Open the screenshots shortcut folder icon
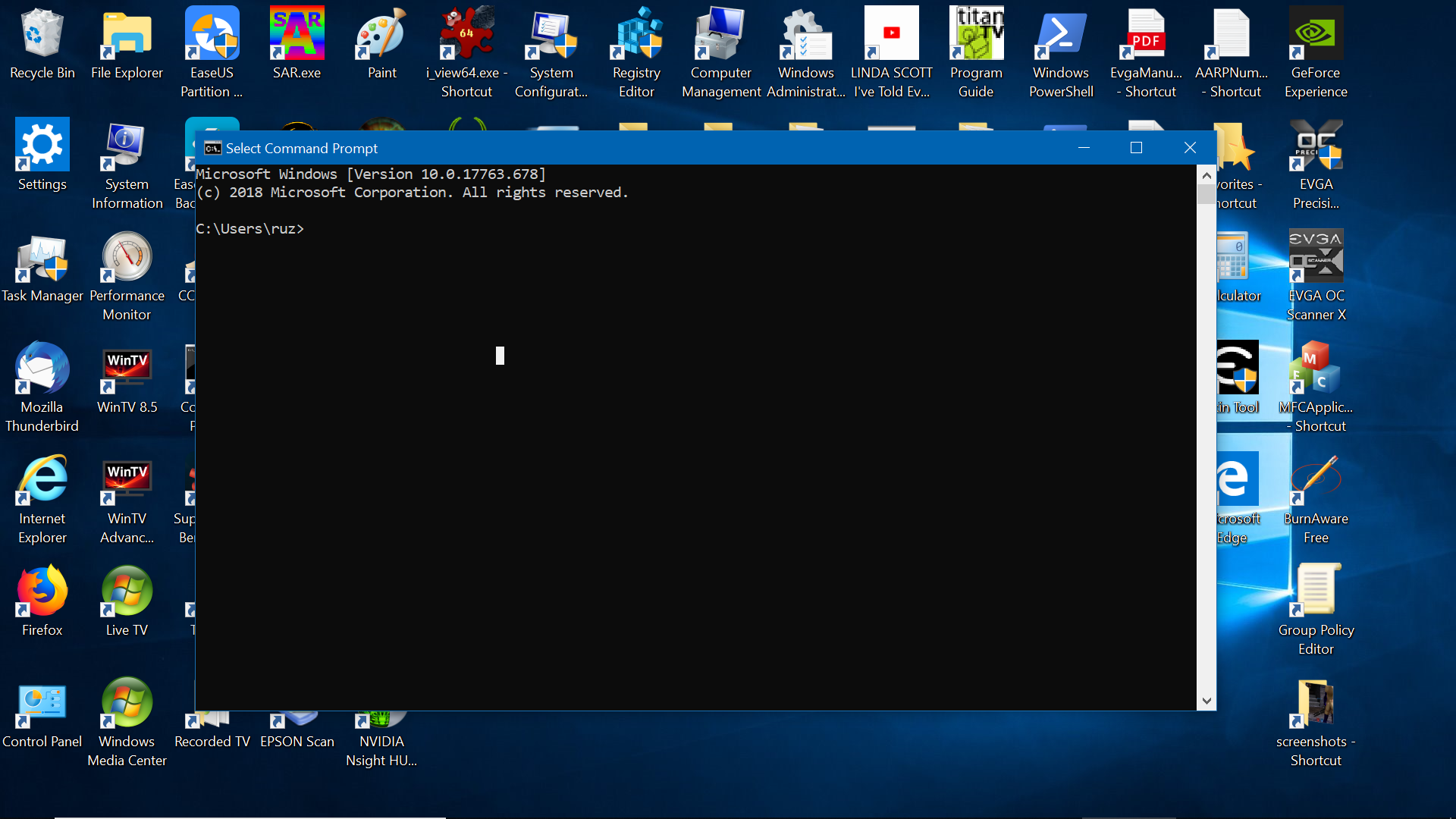 pyautogui.click(x=1316, y=704)
